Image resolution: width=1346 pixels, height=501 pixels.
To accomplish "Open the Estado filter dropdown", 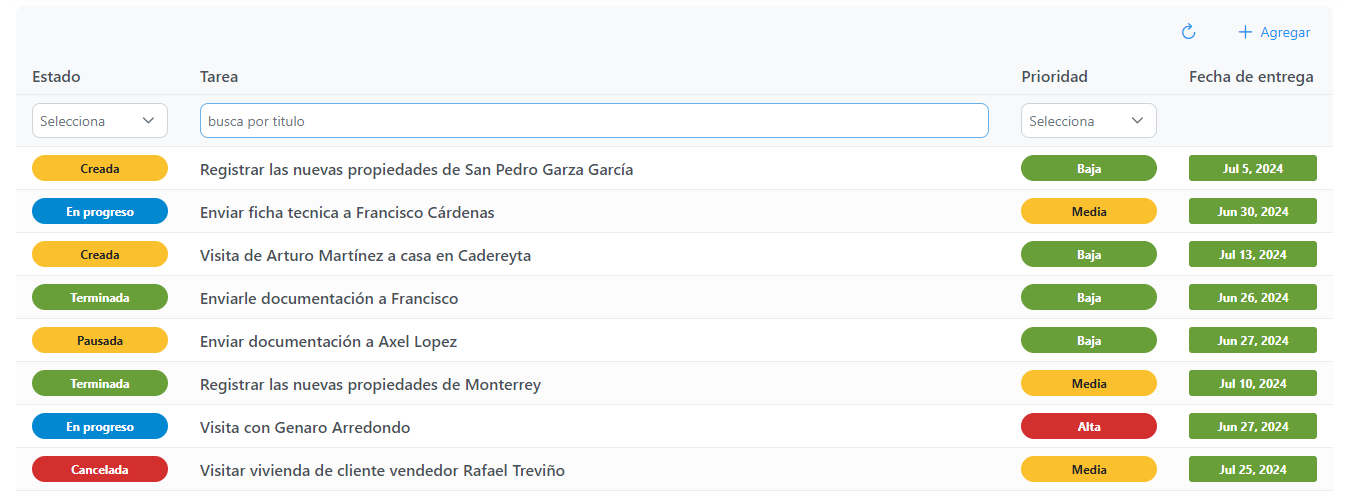I will pyautogui.click(x=100, y=121).
